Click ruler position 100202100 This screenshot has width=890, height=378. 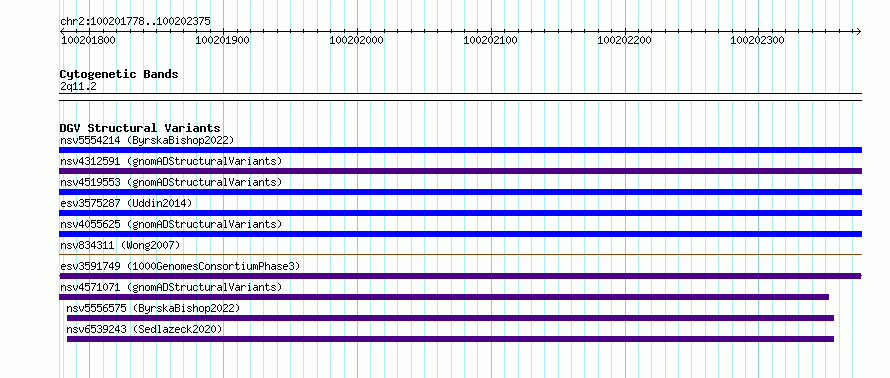[x=490, y=40]
